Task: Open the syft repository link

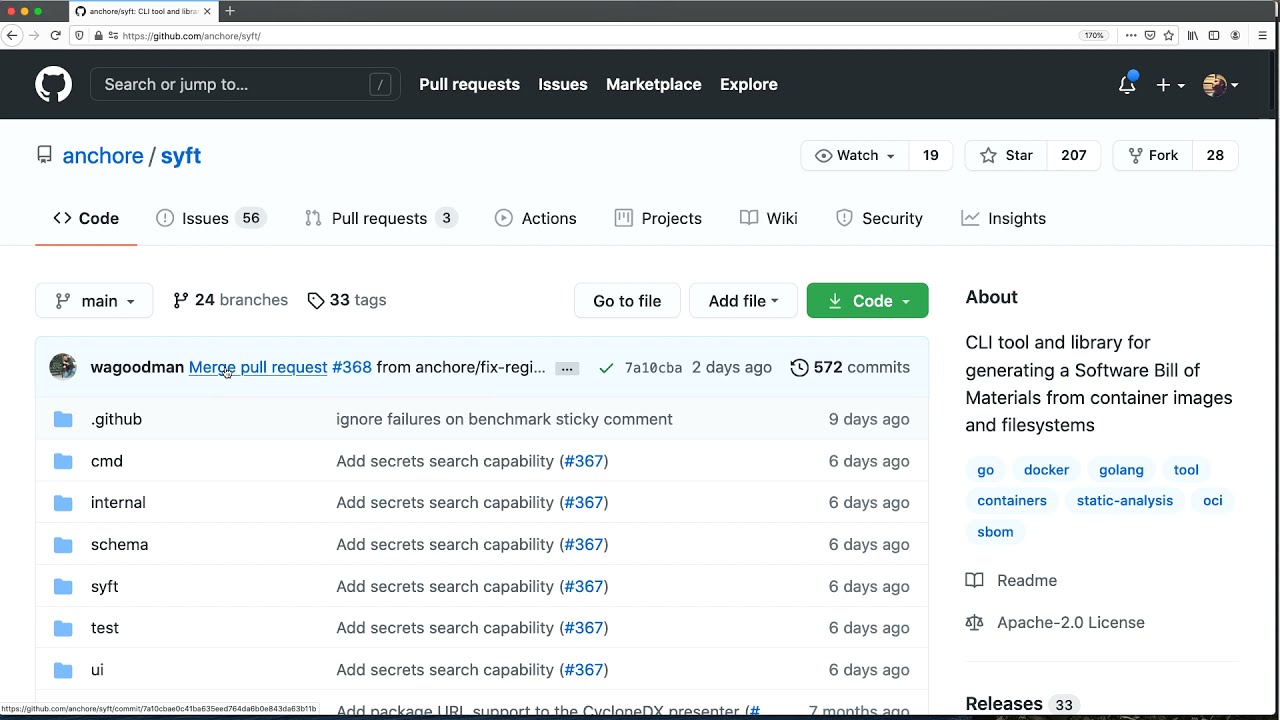Action: 181,156
